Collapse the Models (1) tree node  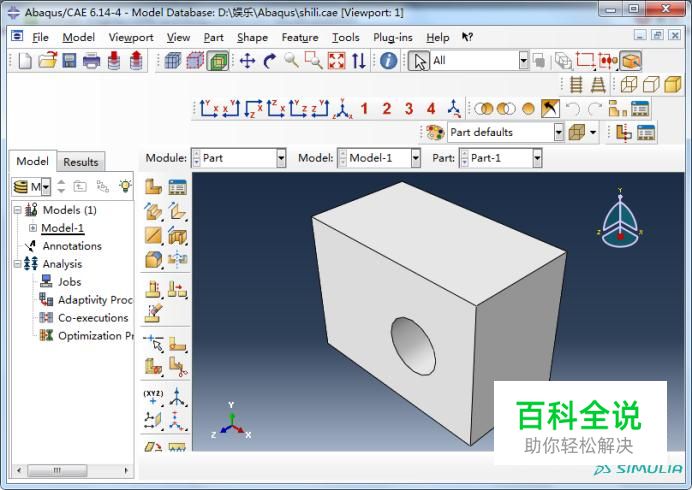click(17, 210)
